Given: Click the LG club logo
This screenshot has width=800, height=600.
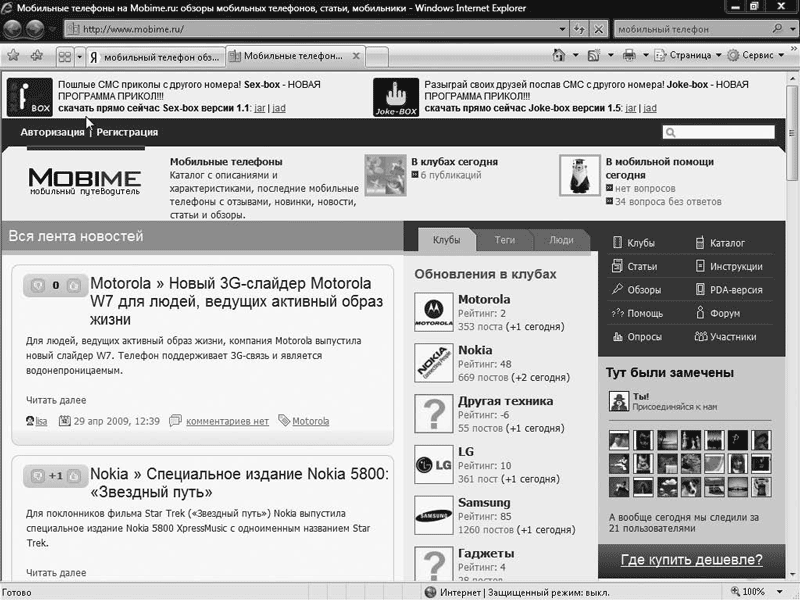Looking at the screenshot, I should coord(434,465).
